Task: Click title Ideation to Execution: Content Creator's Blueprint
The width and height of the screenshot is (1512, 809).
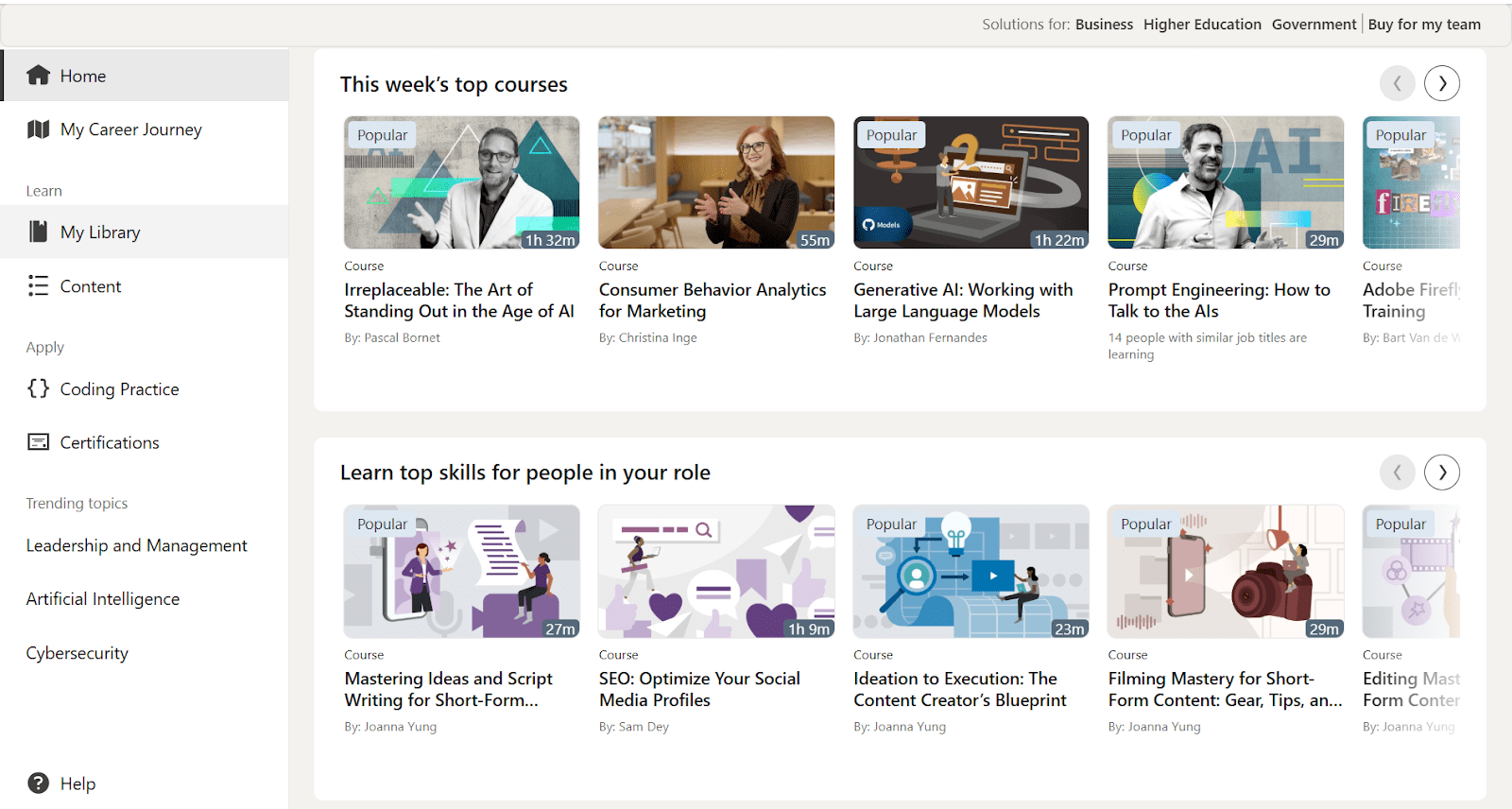Action: (960, 689)
